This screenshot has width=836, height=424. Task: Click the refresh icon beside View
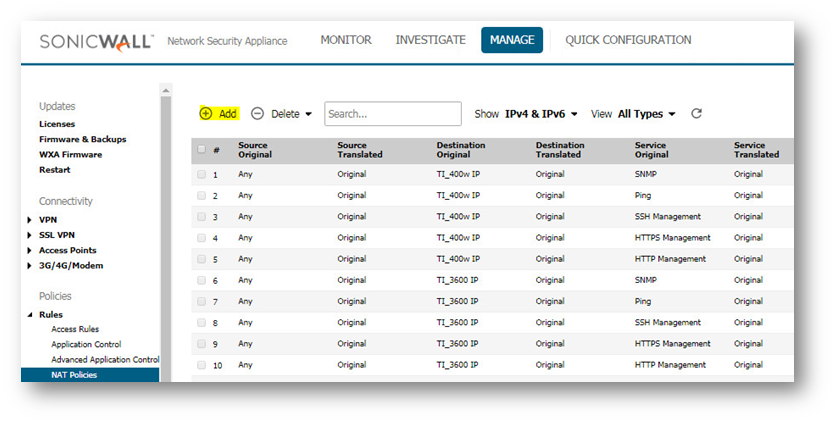click(696, 114)
